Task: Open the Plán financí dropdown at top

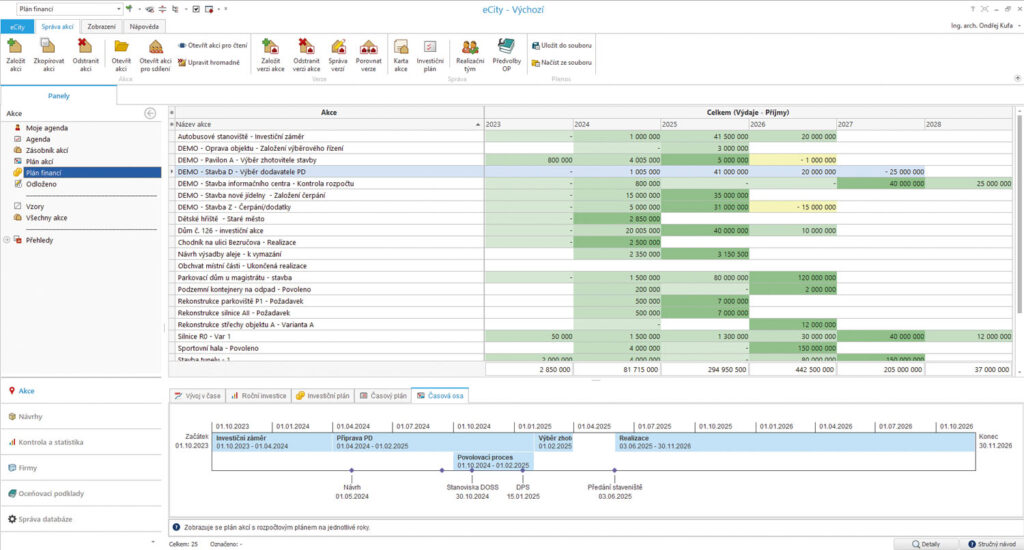Action: [x=116, y=9]
